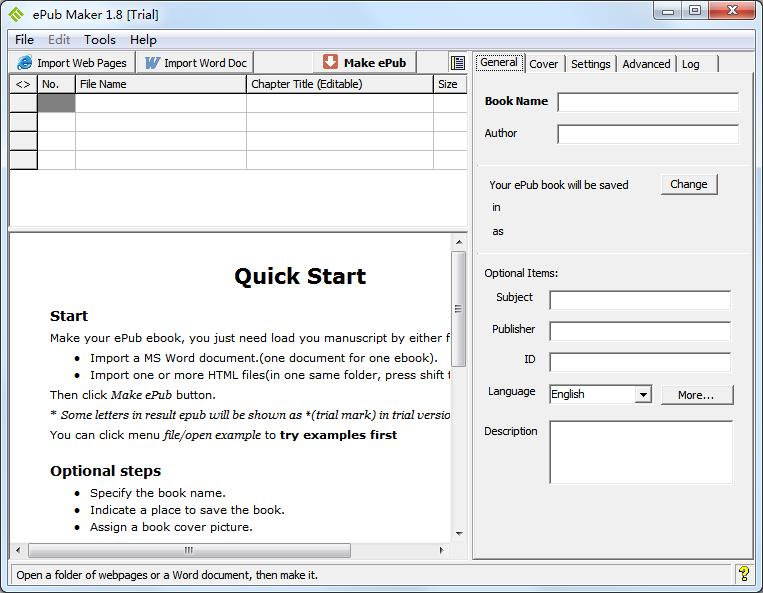Click the Import Web Pages globe icon
The height and width of the screenshot is (593, 763).
click(x=24, y=63)
